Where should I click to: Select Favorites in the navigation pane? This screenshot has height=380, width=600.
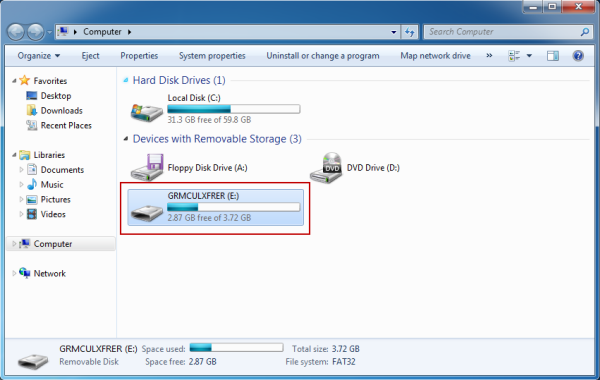pos(50,81)
